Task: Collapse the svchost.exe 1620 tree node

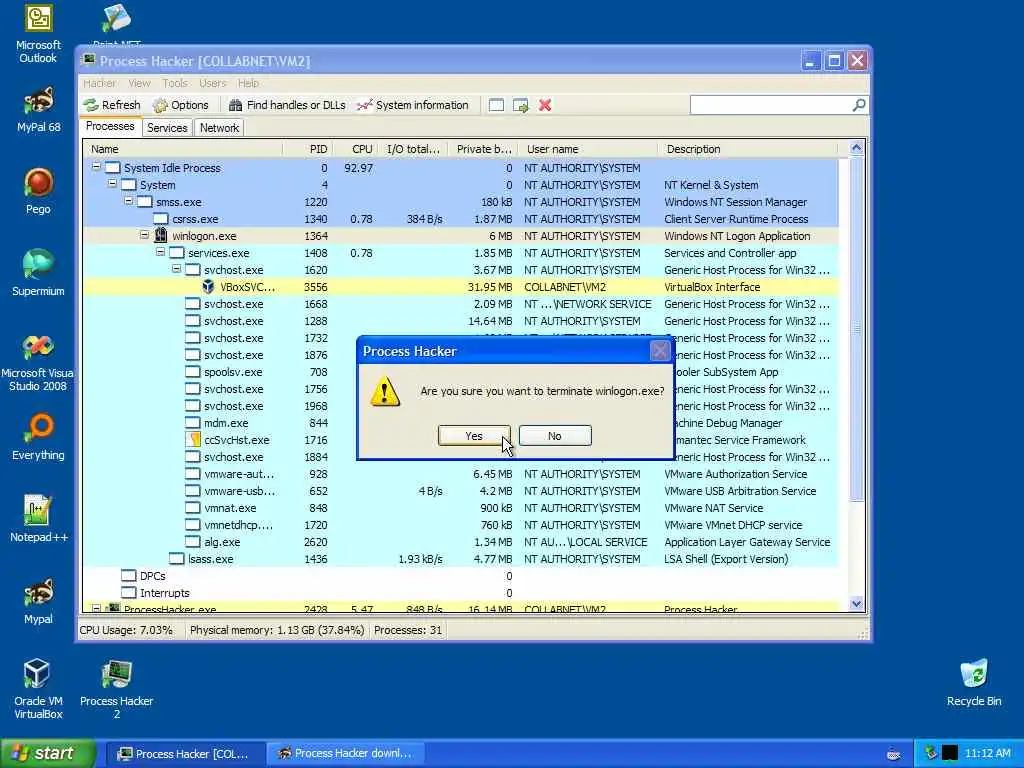Action: [176, 269]
